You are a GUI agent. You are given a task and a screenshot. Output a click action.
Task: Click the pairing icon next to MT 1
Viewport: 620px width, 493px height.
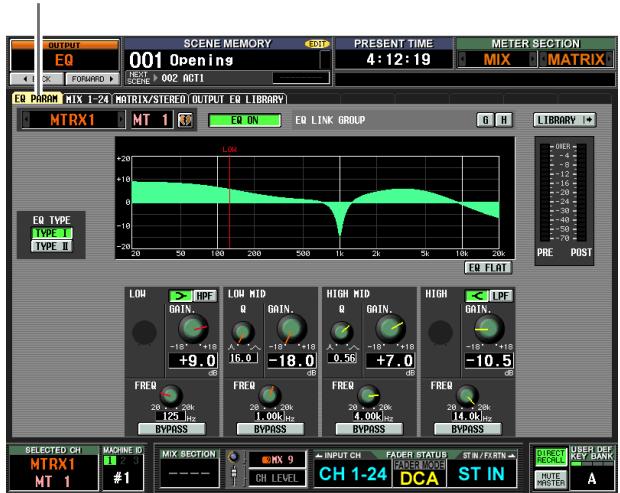[x=185, y=120]
